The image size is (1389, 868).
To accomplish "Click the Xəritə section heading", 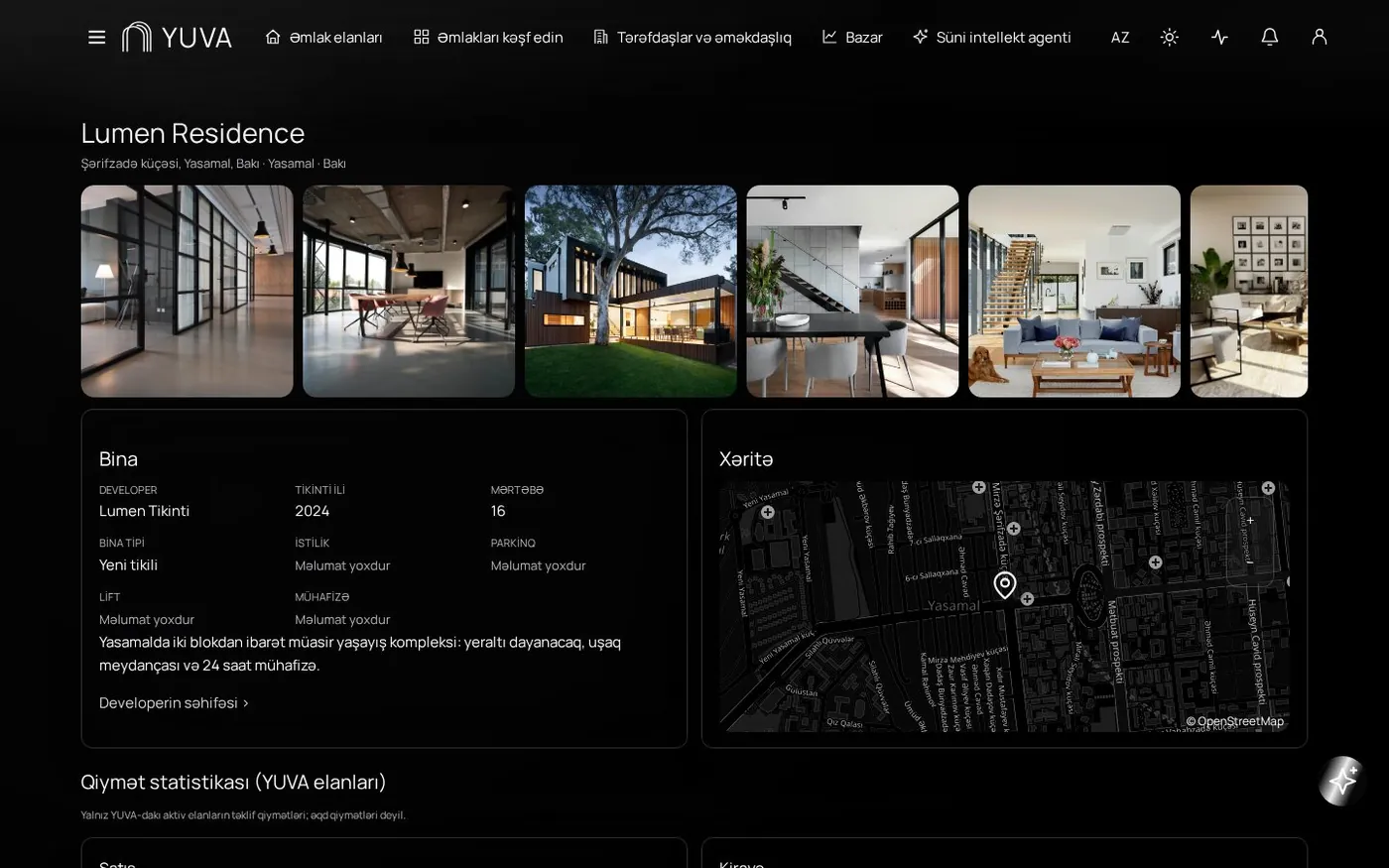I will click(x=746, y=459).
